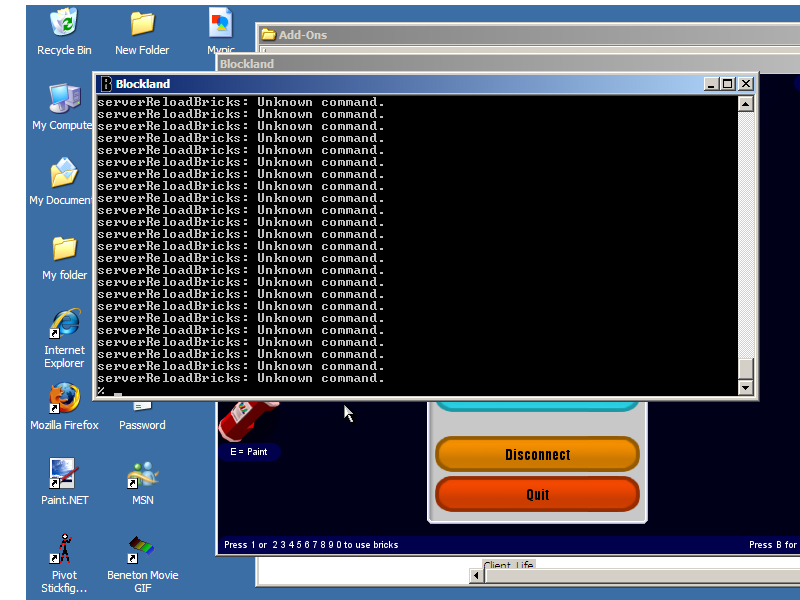
Task: Click the "E = Paint" label
Action: point(248,452)
